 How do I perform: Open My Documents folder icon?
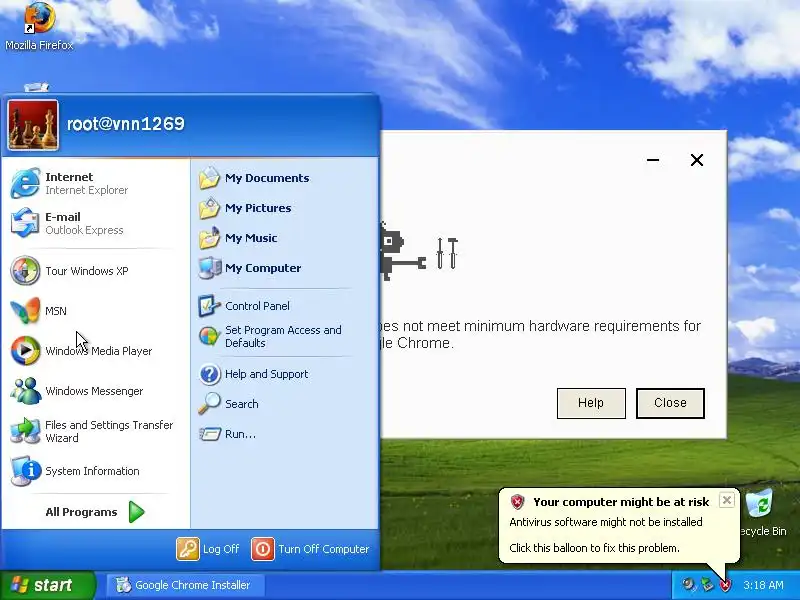(x=209, y=178)
